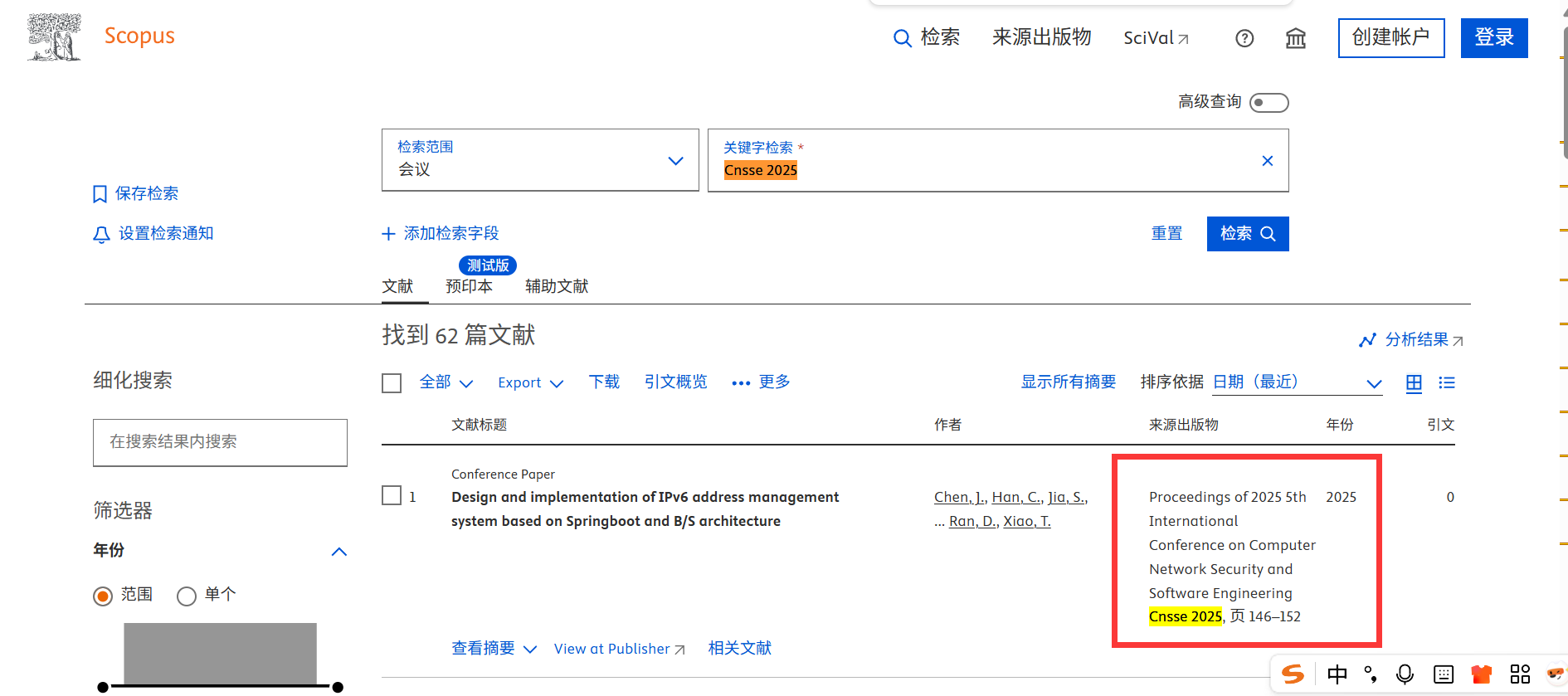Click author Xiao, T.
The width and height of the screenshot is (1568, 696).
point(1027,521)
